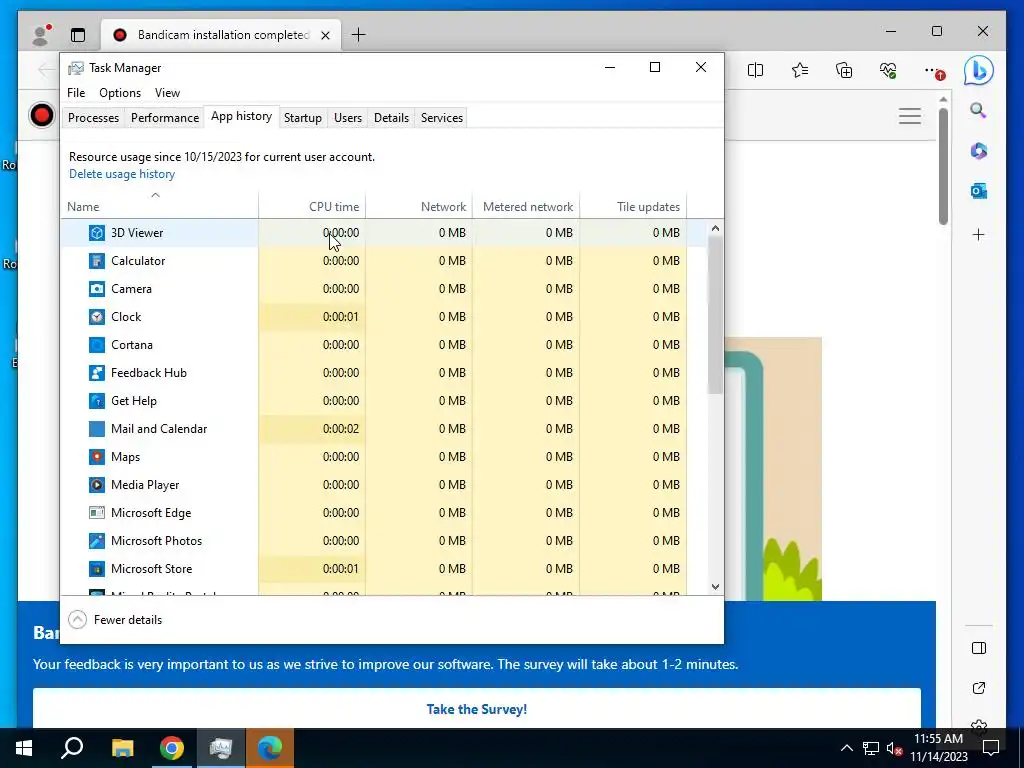Open Edge favorites star icon
Screen dimensions: 1024x768
tap(799, 70)
